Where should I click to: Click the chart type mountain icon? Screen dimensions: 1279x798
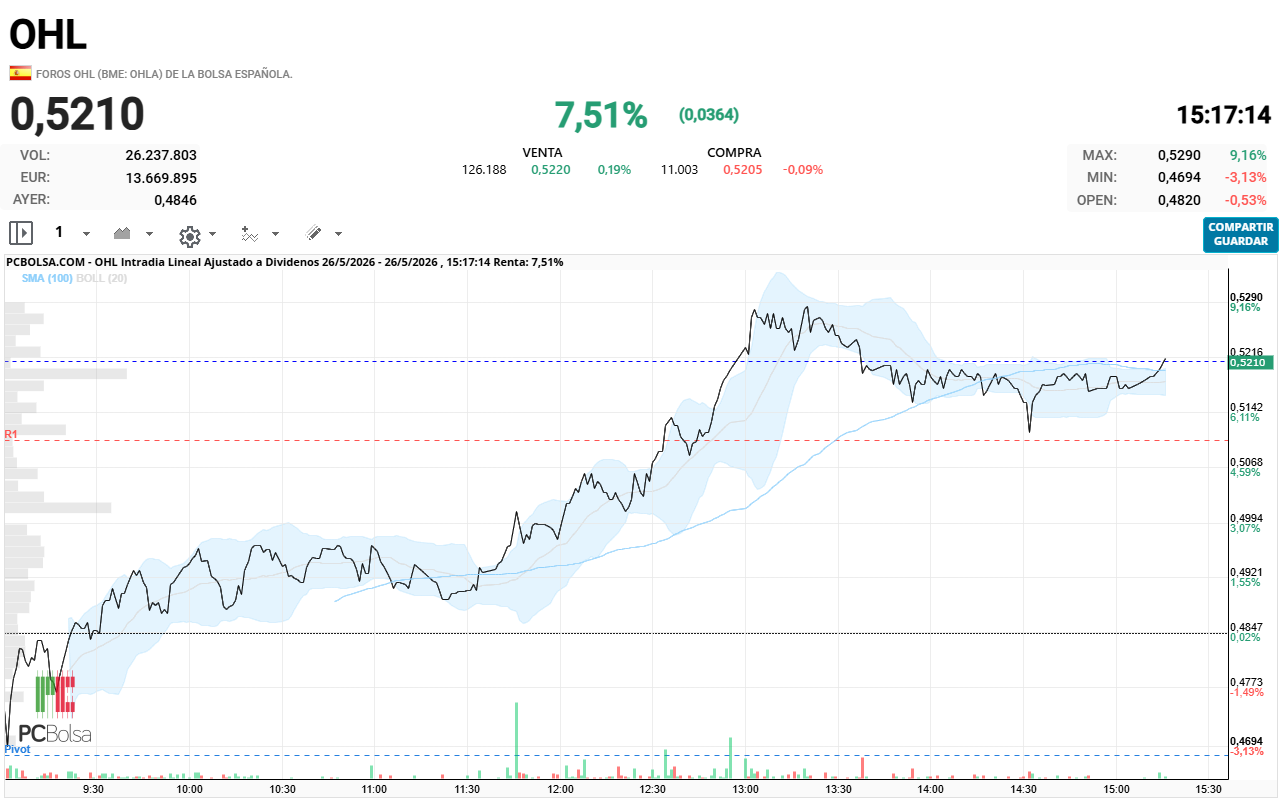[123, 233]
